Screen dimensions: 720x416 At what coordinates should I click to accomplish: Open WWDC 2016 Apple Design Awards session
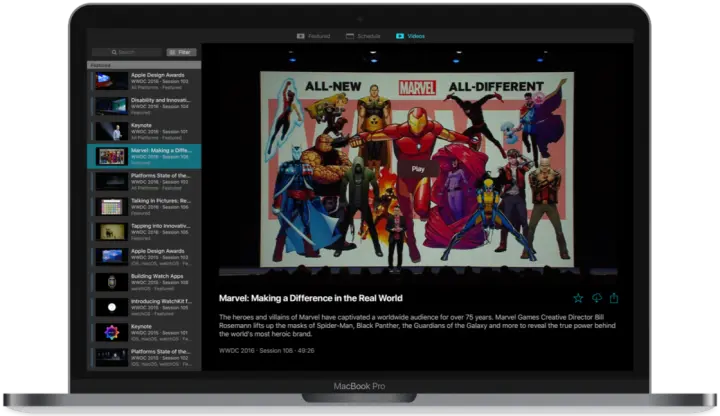pyautogui.click(x=144, y=81)
